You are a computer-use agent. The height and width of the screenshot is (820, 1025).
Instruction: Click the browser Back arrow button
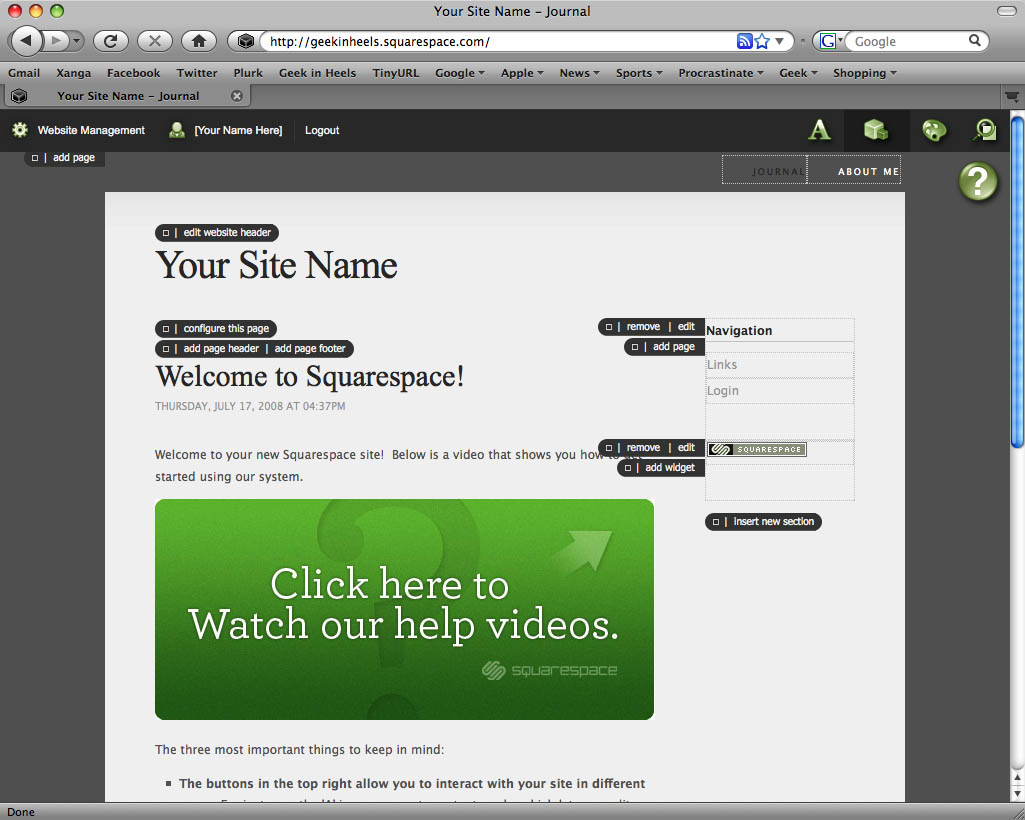(x=26, y=41)
